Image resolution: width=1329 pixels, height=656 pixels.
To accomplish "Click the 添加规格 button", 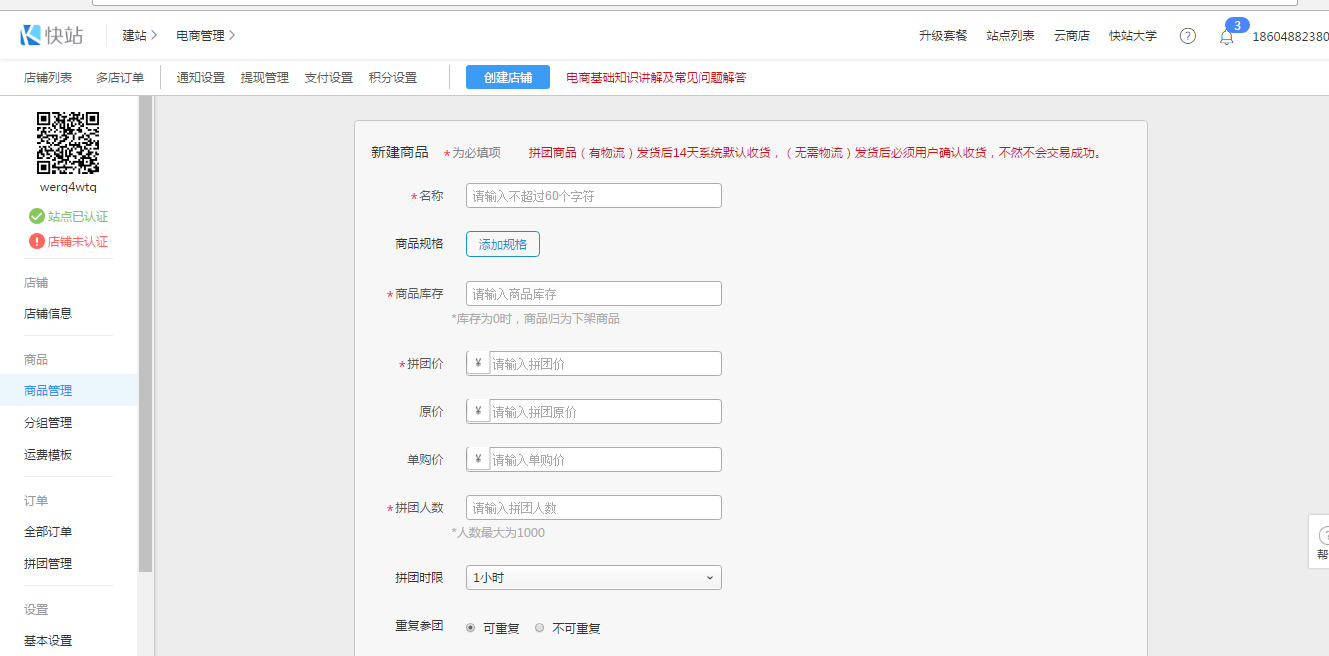I will [x=502, y=244].
